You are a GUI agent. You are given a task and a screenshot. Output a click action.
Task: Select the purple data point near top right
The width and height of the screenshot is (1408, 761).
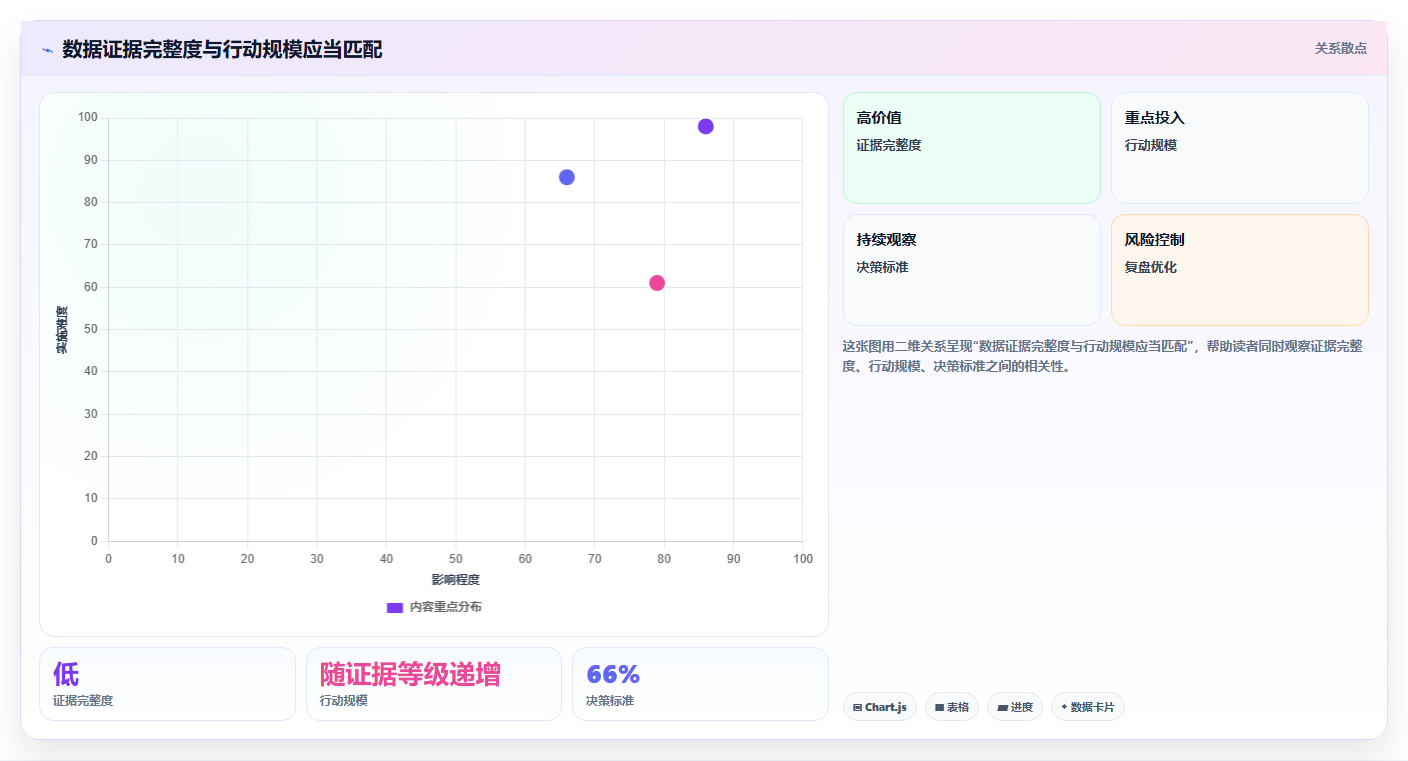pos(706,126)
